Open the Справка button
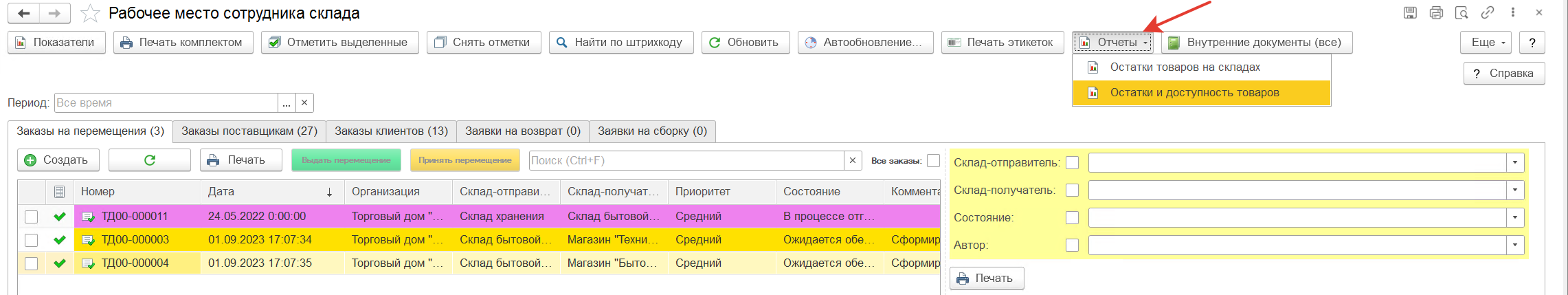 tap(1504, 73)
